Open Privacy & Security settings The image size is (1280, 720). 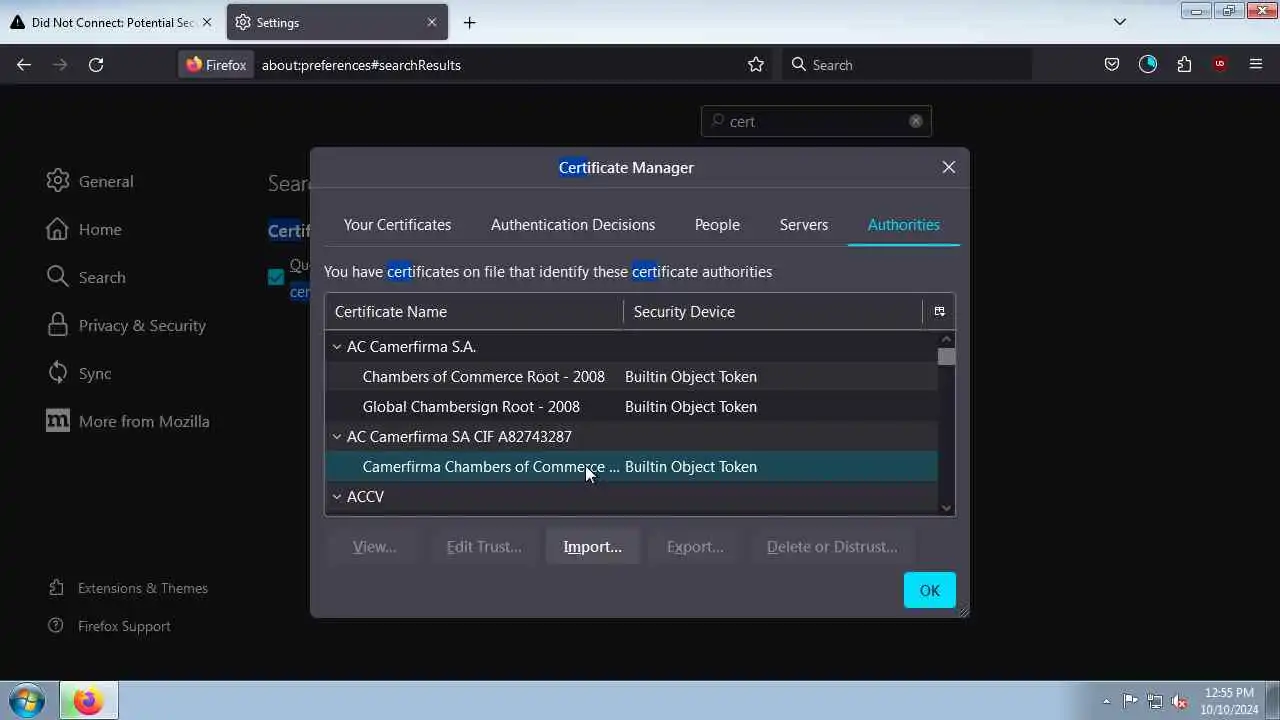click(x=126, y=325)
